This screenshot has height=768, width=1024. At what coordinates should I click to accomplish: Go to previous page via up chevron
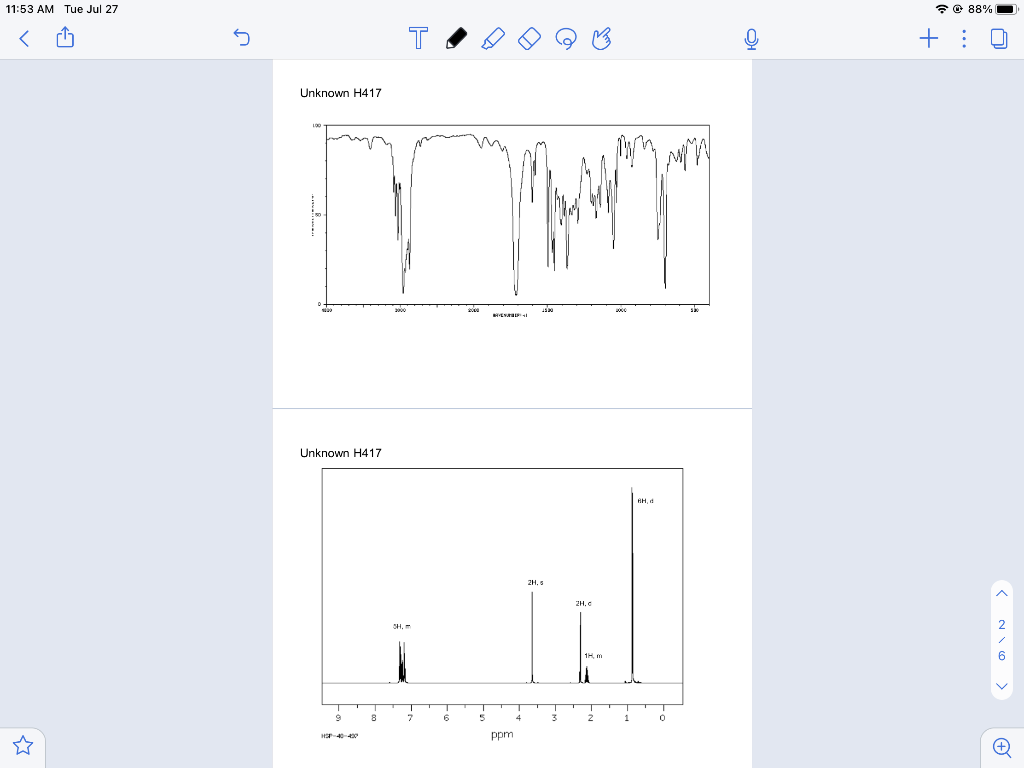1002,592
